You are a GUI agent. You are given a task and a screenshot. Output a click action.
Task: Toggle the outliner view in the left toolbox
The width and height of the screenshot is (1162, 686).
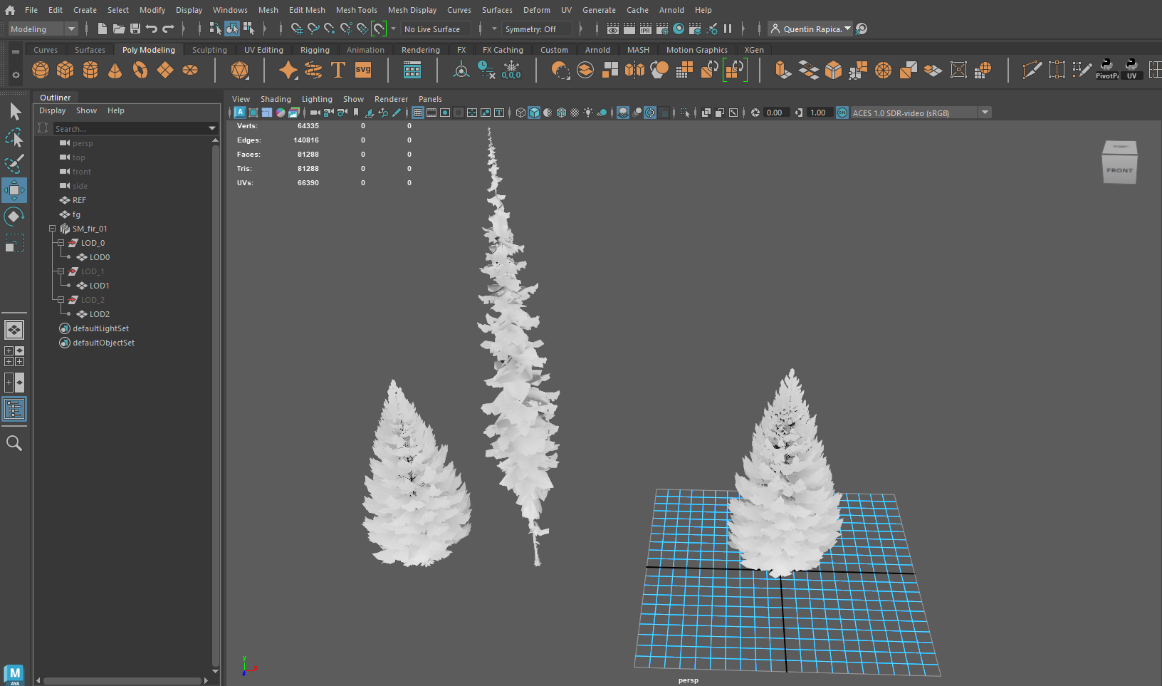pos(15,408)
